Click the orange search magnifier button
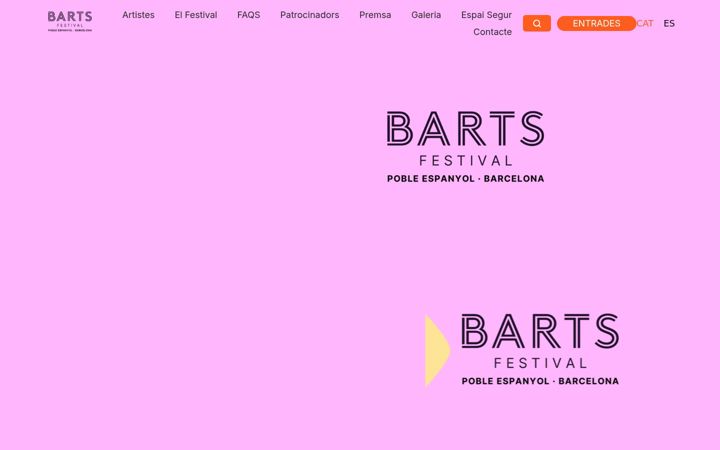This screenshot has height=450, width=720. tap(537, 23)
